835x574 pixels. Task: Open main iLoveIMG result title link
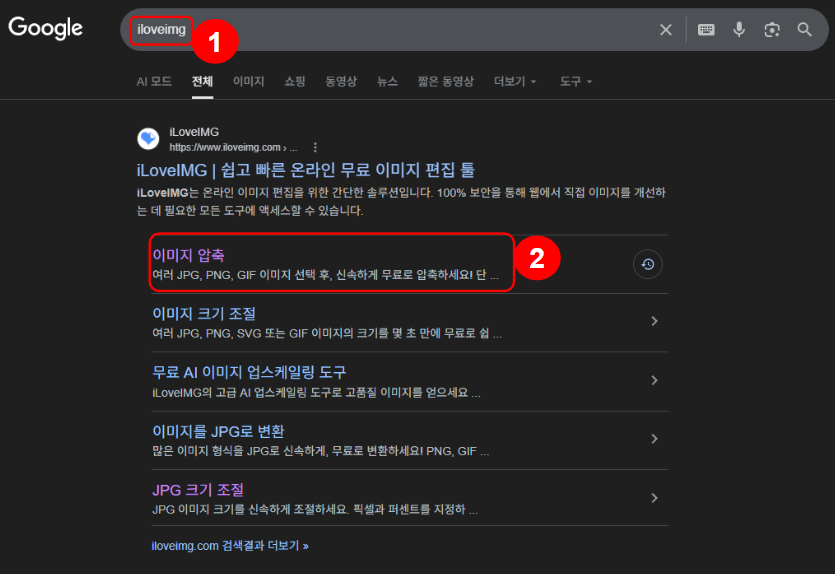click(x=306, y=170)
